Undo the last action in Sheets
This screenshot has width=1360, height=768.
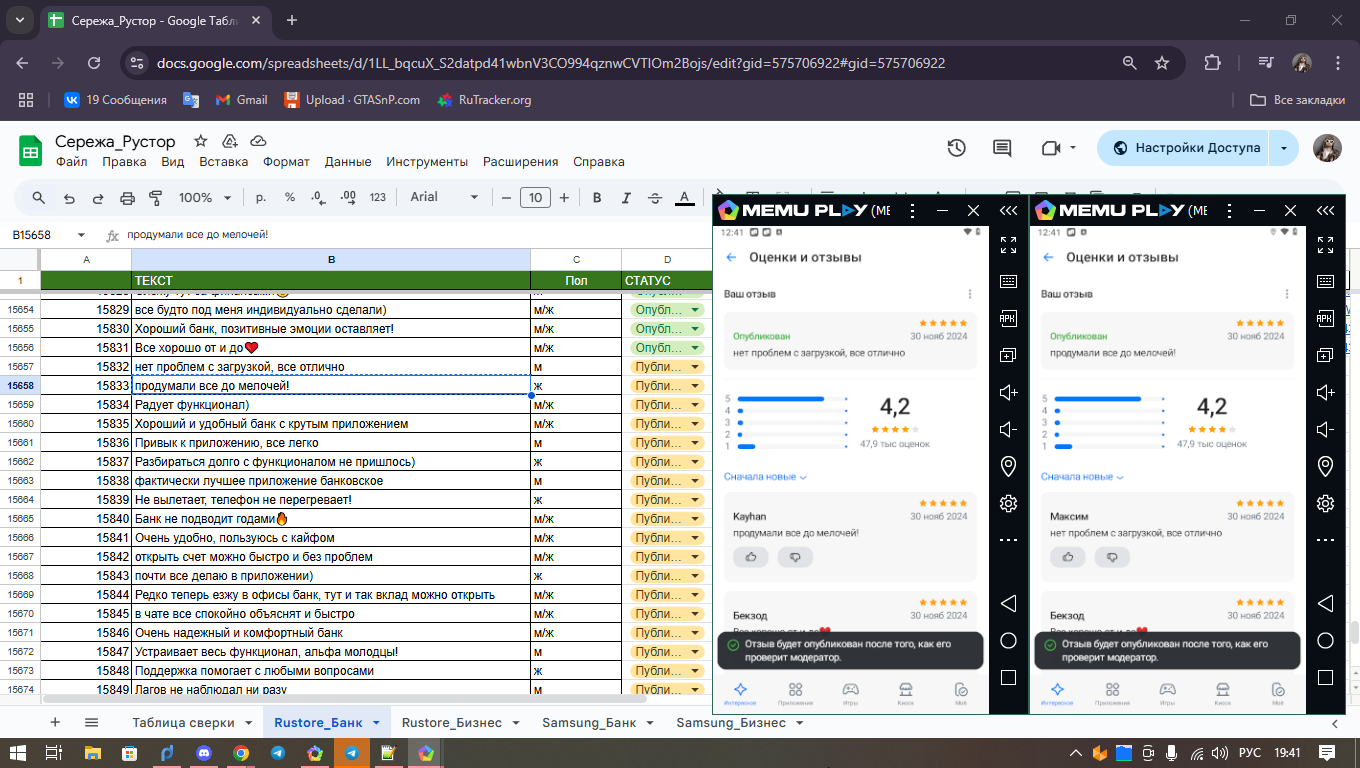[69, 197]
